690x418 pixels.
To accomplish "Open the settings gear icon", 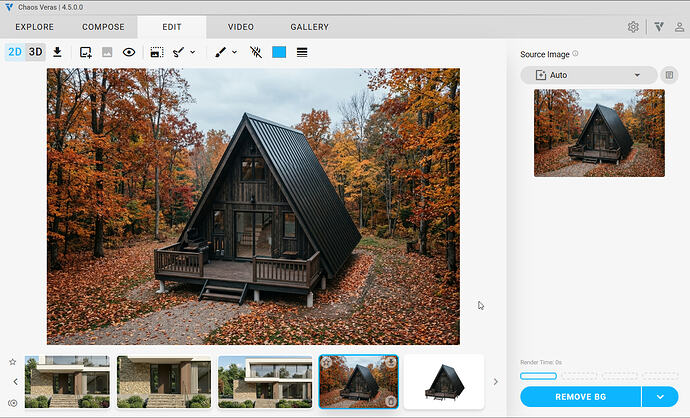I will 633,27.
